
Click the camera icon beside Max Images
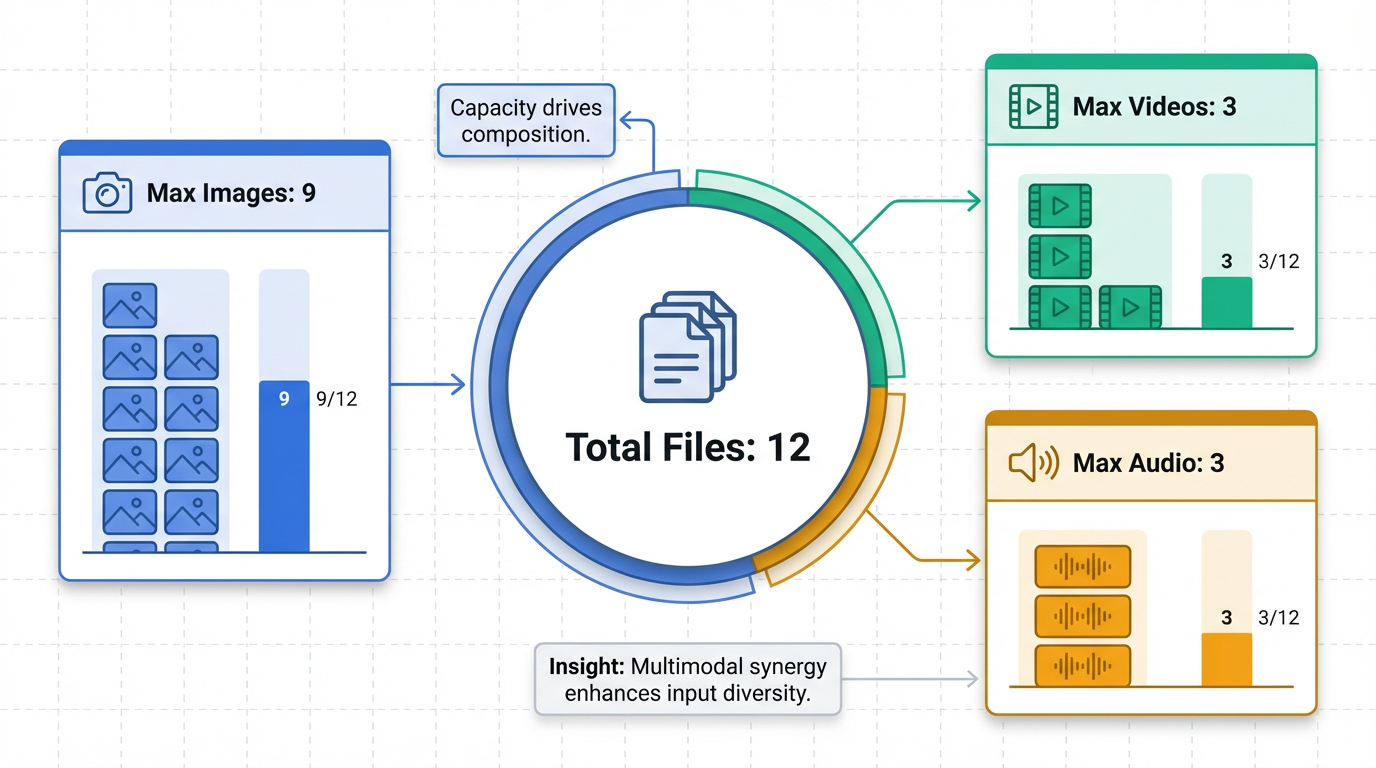107,193
